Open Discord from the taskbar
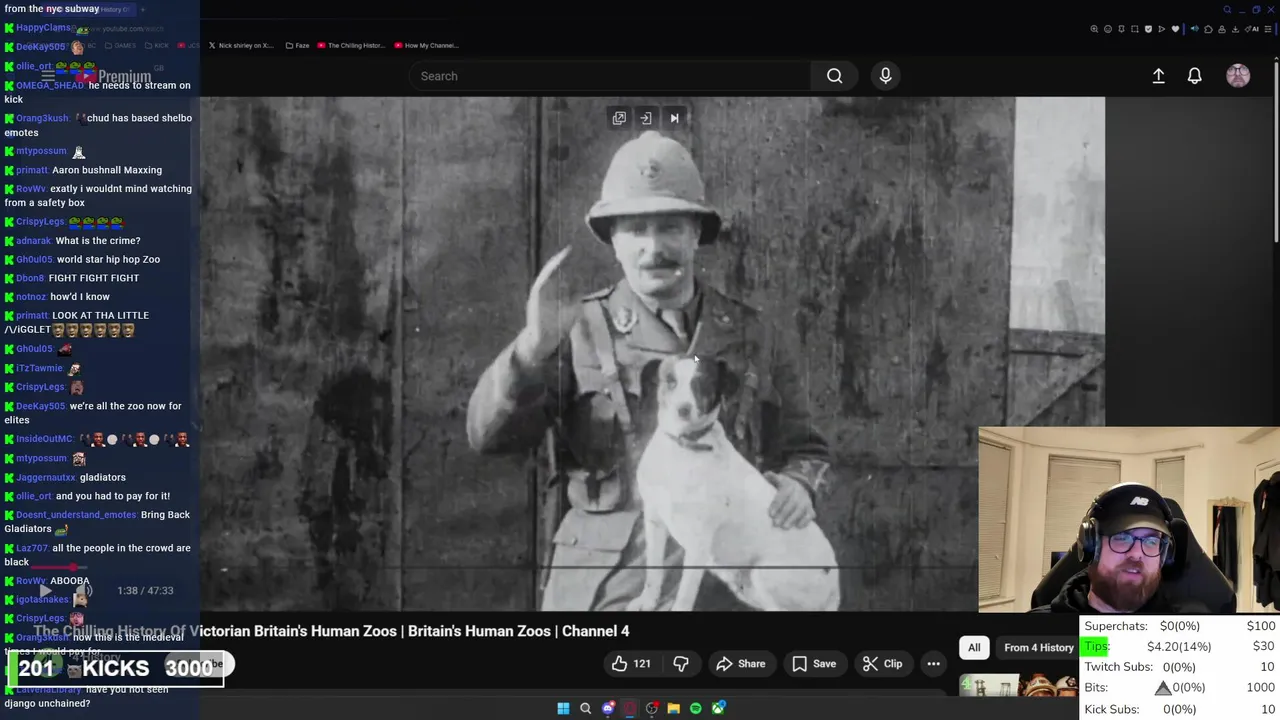Screen dimensions: 1280x720 [x=608, y=709]
